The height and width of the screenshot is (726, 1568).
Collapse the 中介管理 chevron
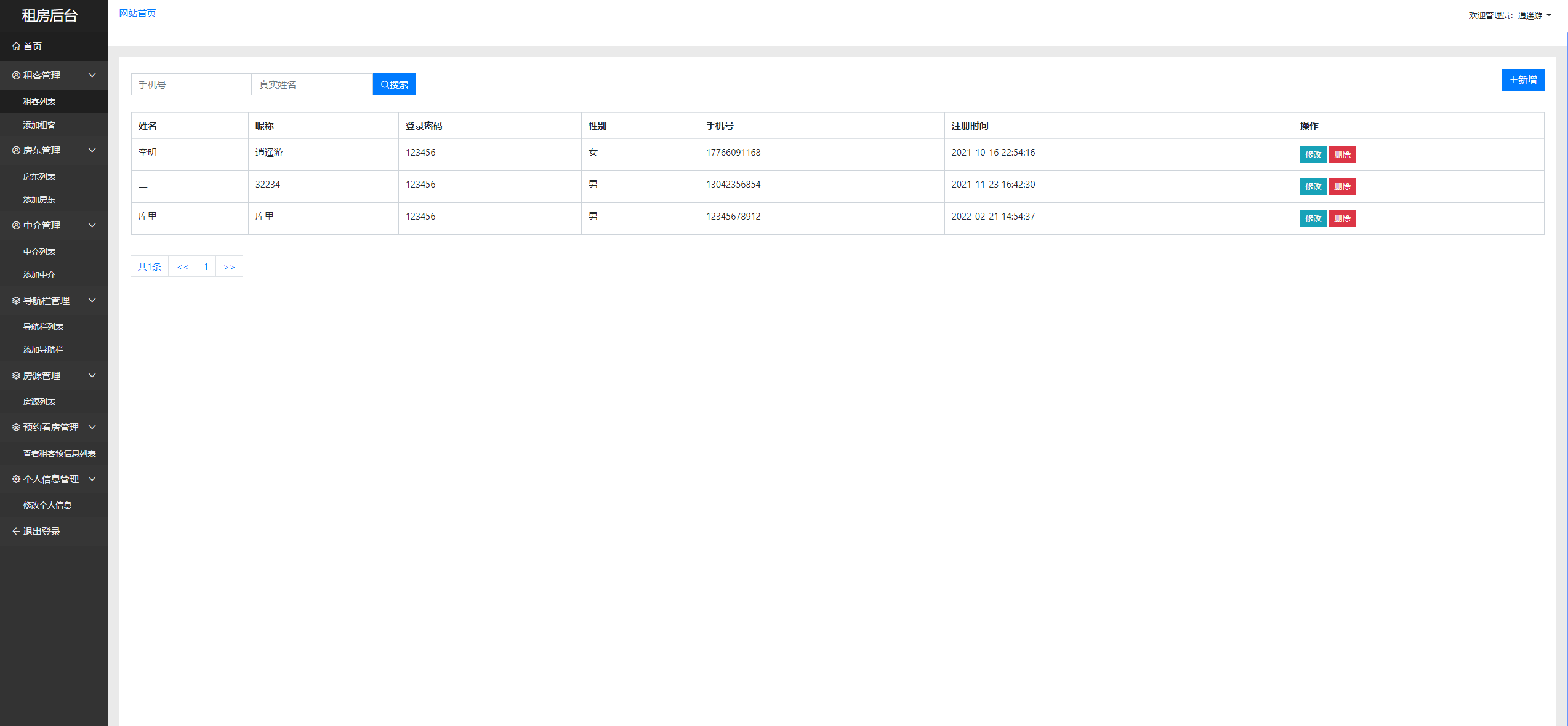[92, 225]
